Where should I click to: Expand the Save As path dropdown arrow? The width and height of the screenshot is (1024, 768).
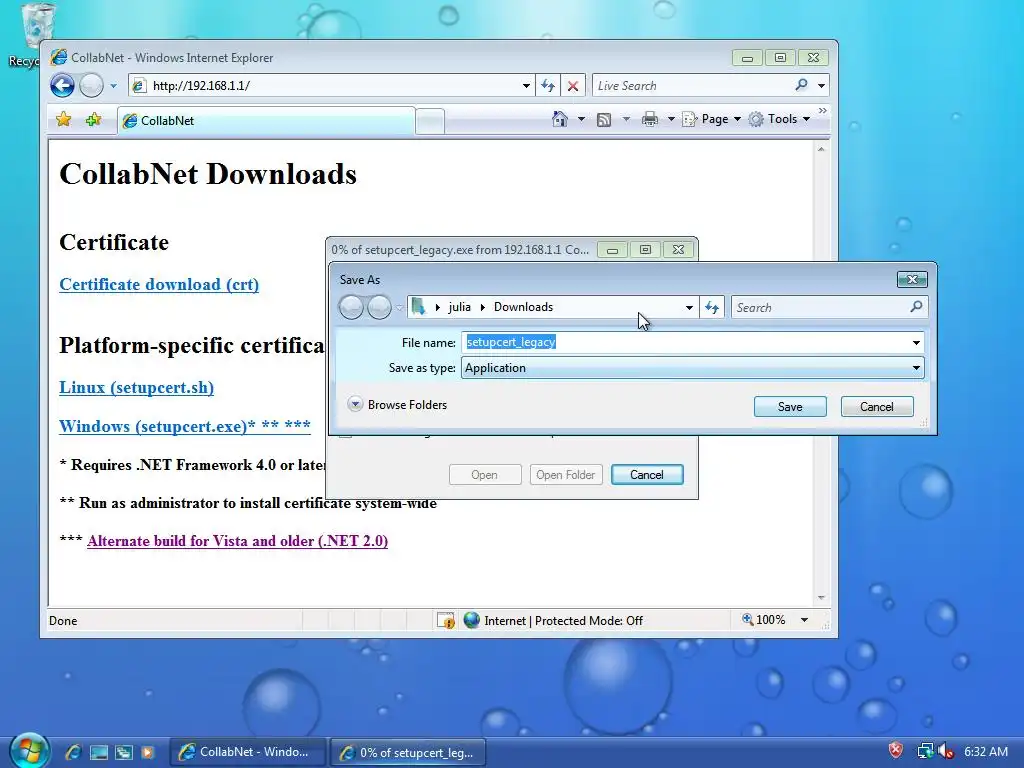(689, 307)
